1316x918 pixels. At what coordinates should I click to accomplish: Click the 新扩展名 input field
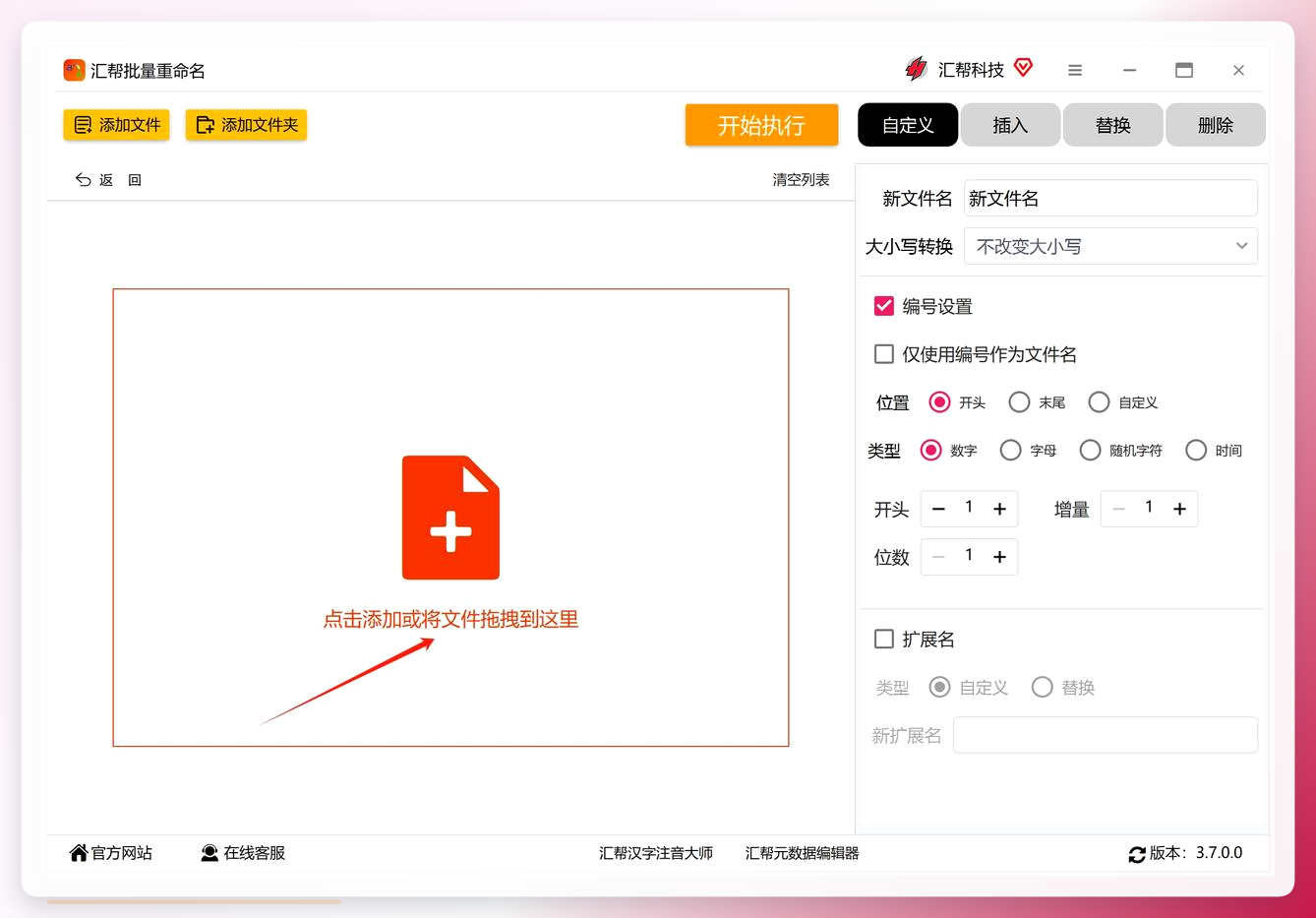point(1106,735)
